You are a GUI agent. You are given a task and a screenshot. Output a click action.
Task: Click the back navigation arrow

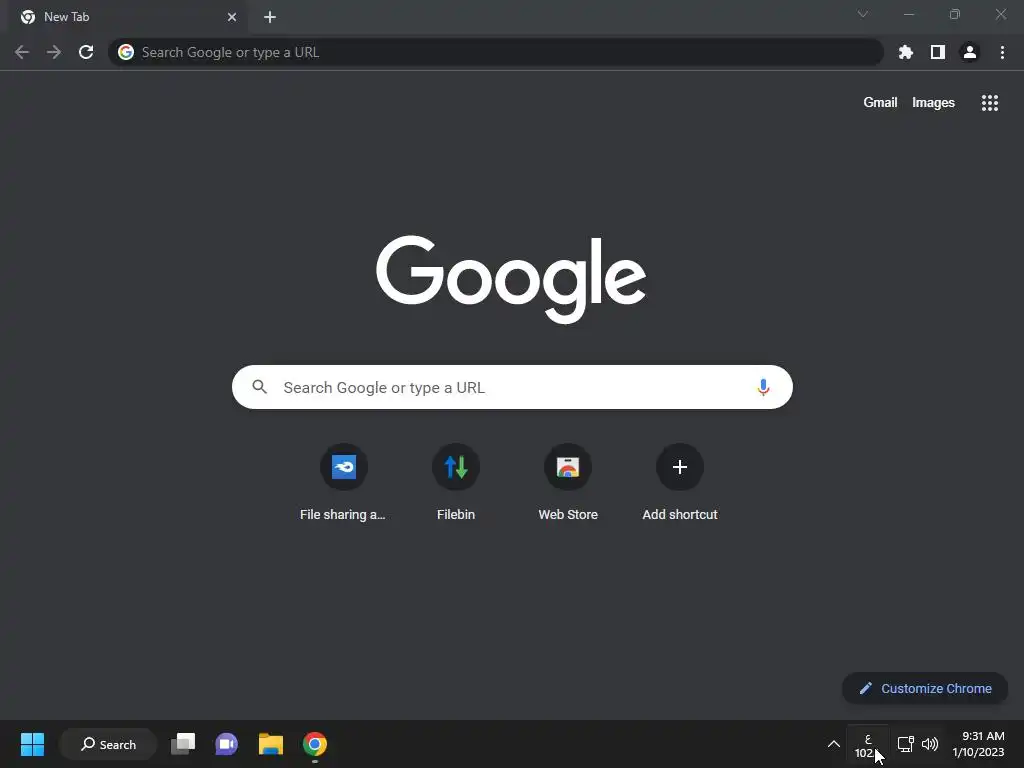[x=22, y=52]
